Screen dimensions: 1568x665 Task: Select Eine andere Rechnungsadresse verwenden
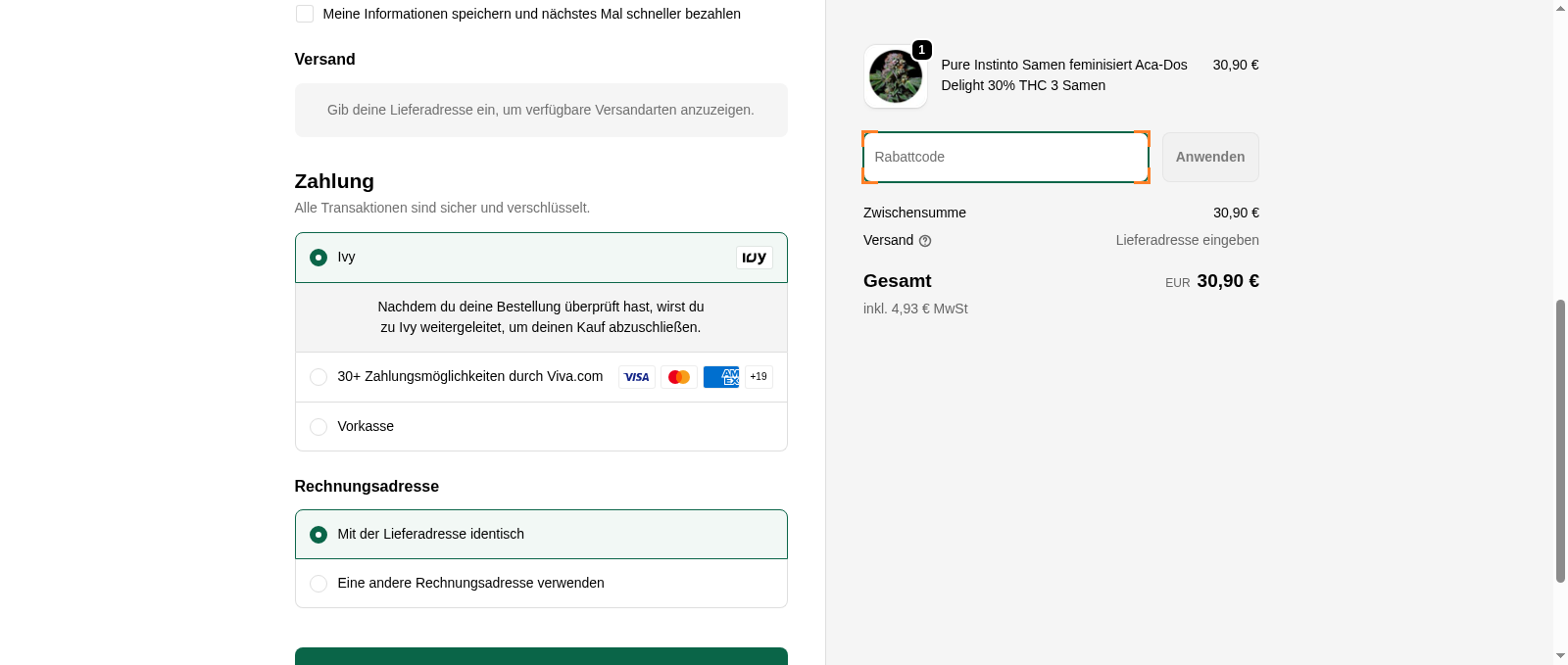318,583
